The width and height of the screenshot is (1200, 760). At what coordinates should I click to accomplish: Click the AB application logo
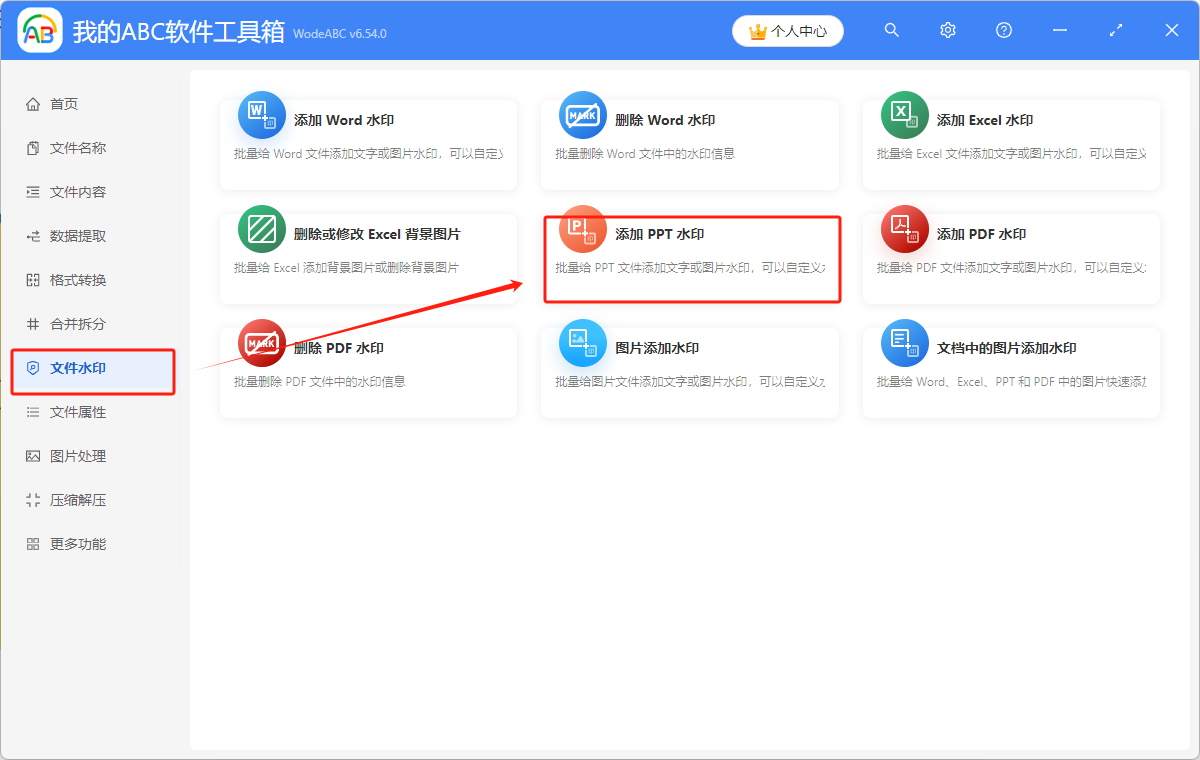tap(40, 31)
